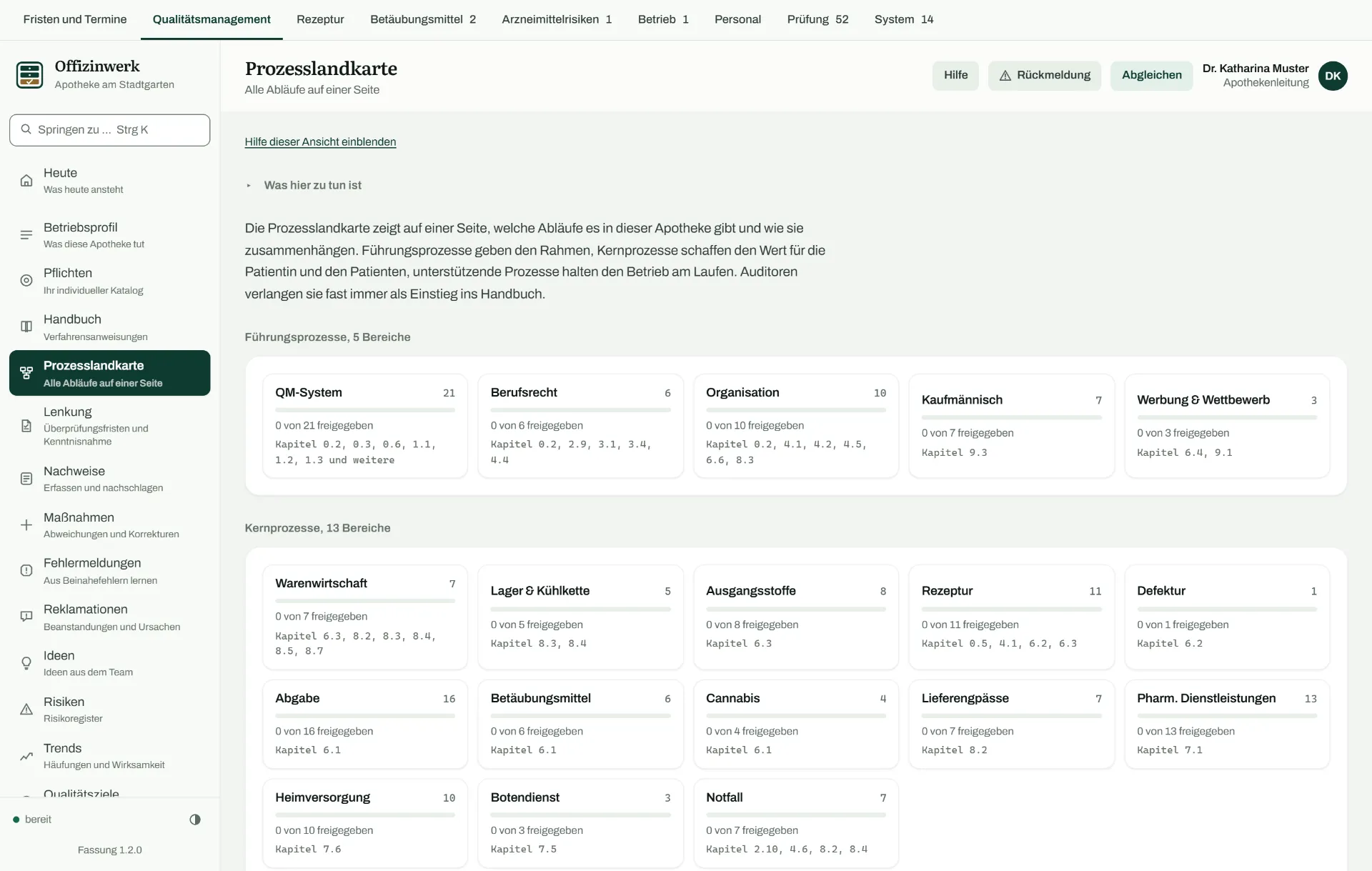This screenshot has width=1372, height=871.
Task: Click the 'Springen zu' search field
Action: coord(109,130)
